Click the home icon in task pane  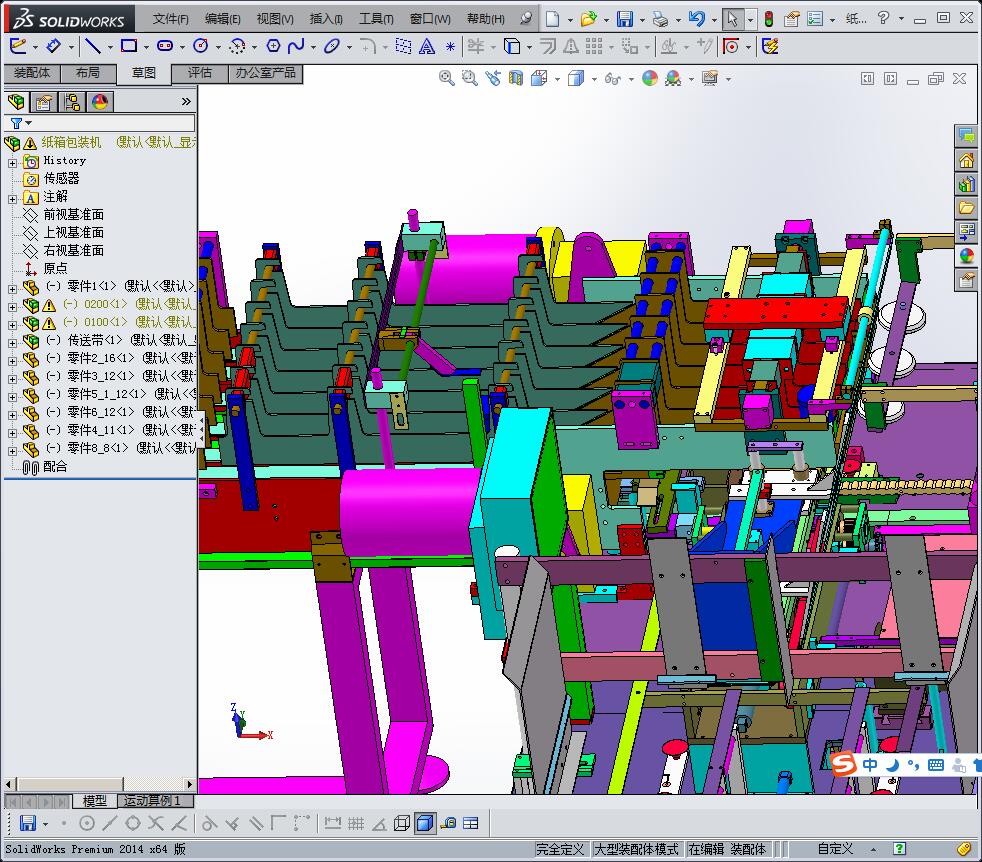point(966,160)
